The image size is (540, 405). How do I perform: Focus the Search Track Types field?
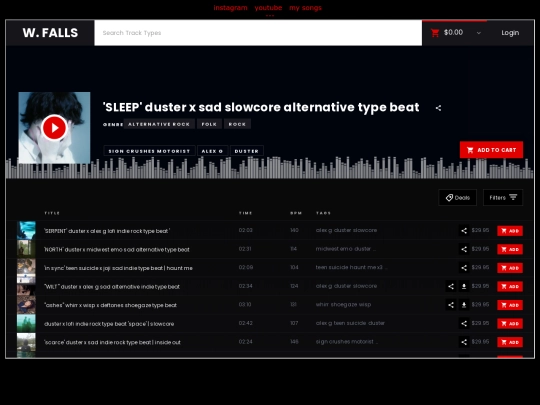[x=258, y=33]
